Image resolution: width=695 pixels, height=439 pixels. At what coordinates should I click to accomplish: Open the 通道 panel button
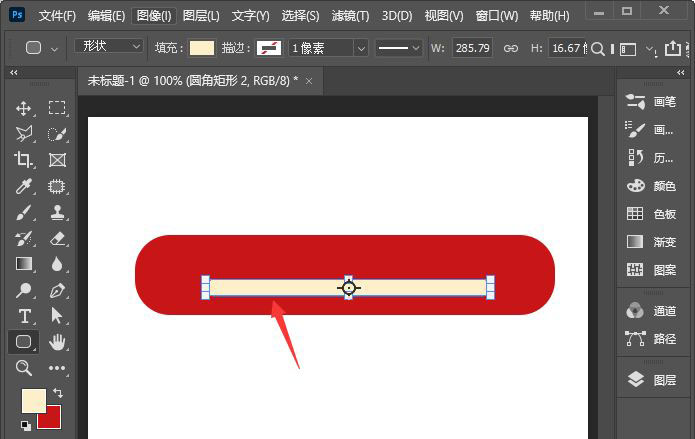pos(655,311)
